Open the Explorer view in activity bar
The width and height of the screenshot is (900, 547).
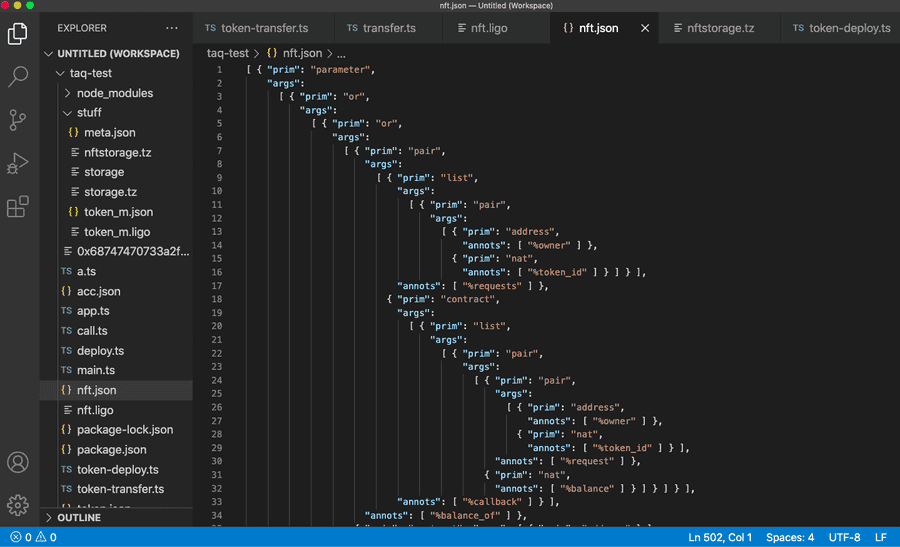coord(18,34)
